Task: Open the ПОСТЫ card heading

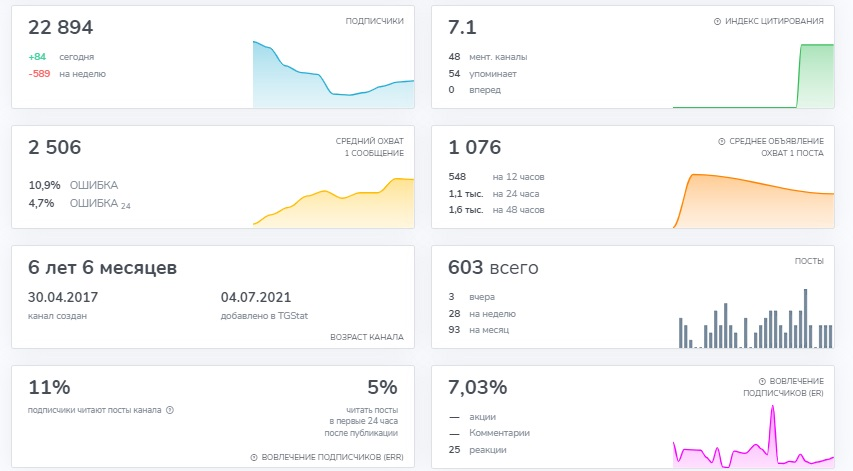Action: point(809,261)
